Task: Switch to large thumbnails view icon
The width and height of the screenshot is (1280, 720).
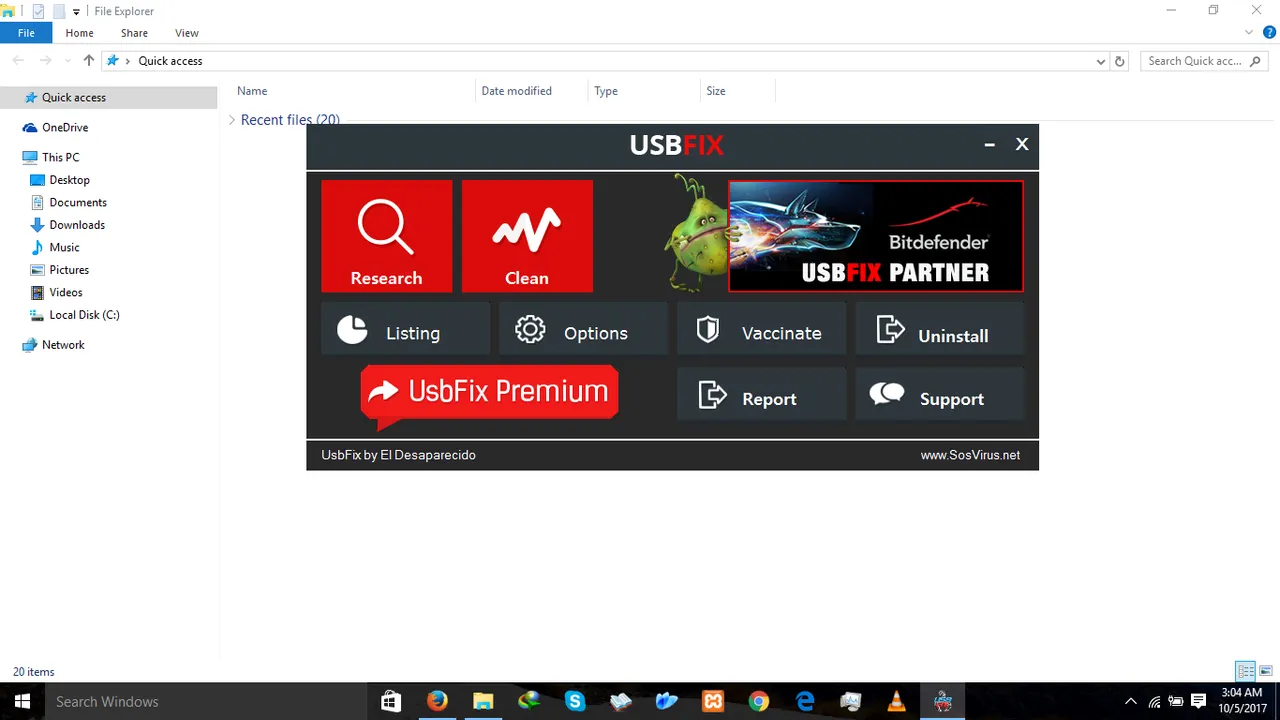Action: tap(1266, 671)
